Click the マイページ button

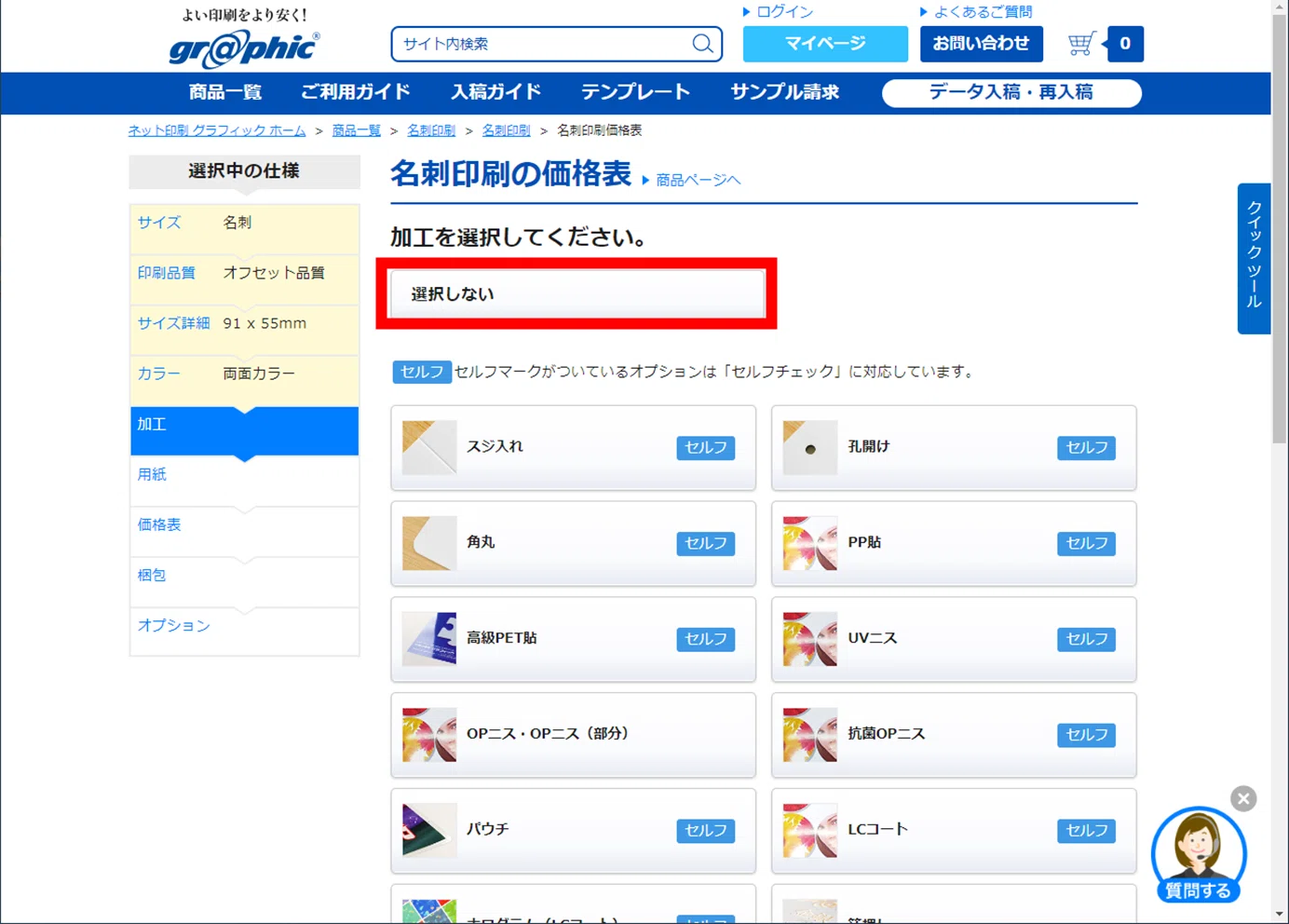click(825, 44)
